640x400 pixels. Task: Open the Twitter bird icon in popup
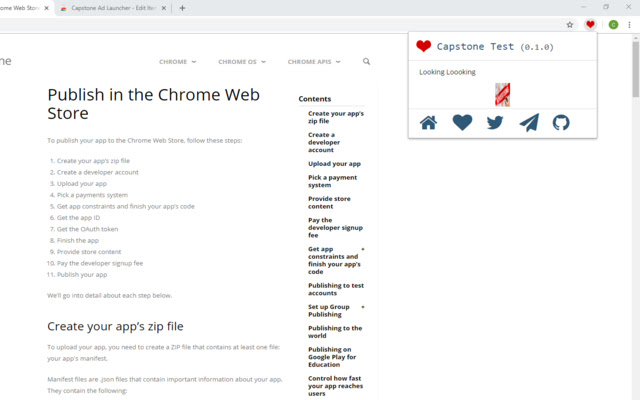coord(495,122)
